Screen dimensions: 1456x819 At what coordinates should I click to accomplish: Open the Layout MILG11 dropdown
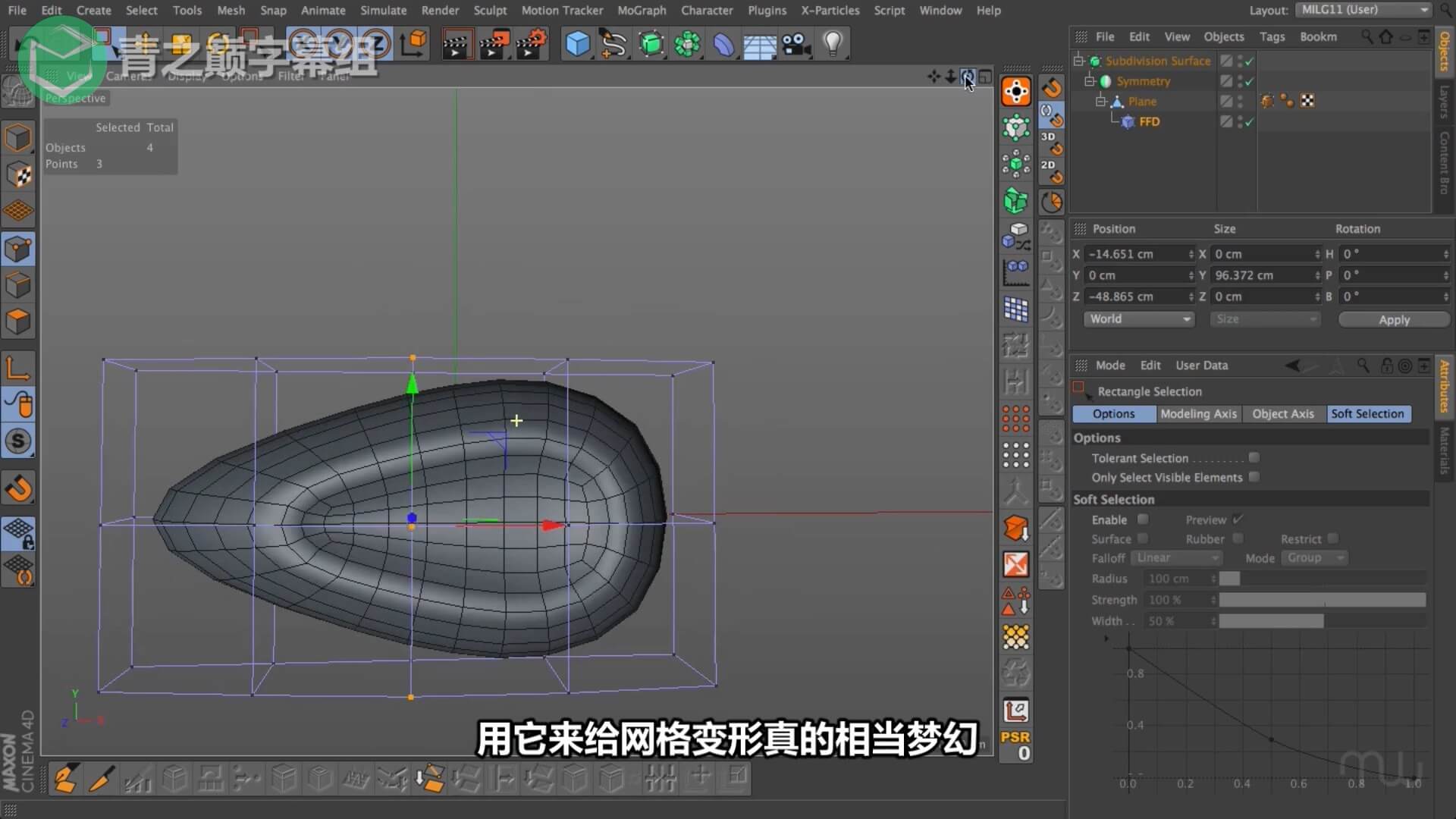1363,10
